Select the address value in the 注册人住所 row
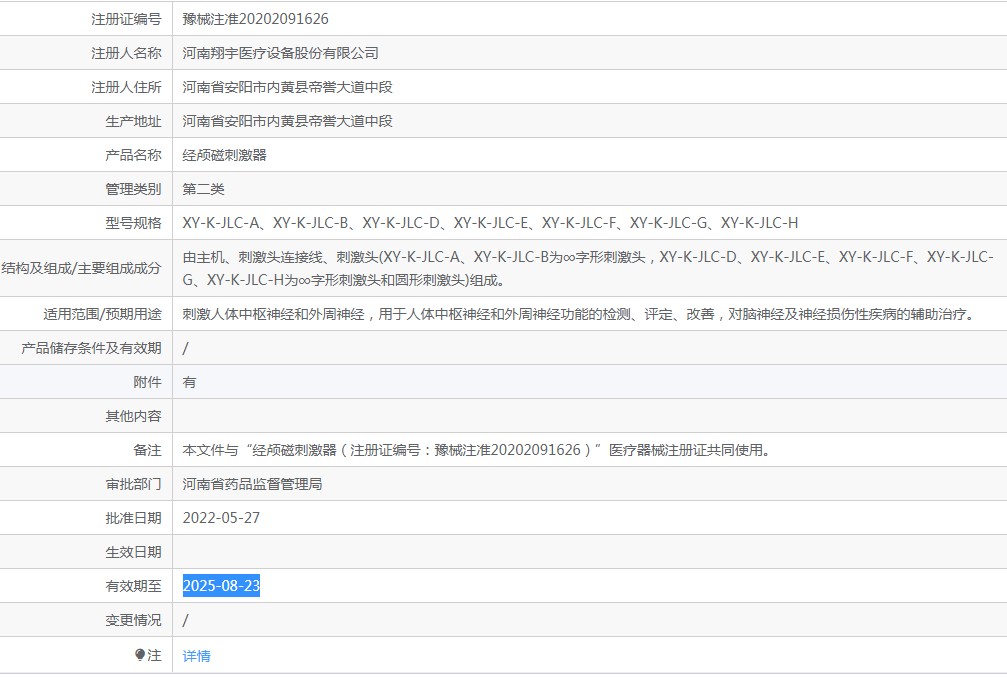Viewport: 1007px width, 686px height. point(288,87)
